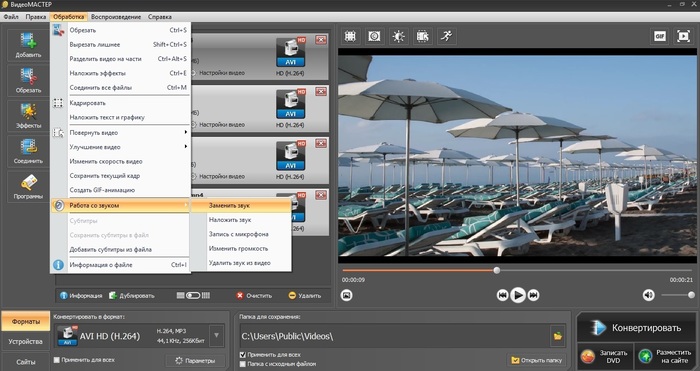Image resolution: width=700 pixels, height=371 pixels.
Task: Expand the Повернуть видео submenu
Action: coord(121,133)
